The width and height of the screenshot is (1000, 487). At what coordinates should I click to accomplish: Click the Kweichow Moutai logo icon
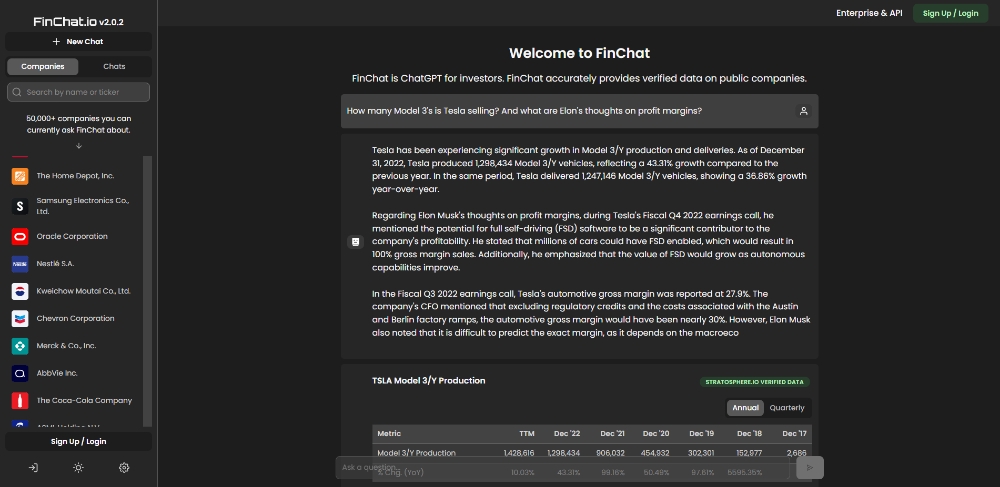[20, 291]
